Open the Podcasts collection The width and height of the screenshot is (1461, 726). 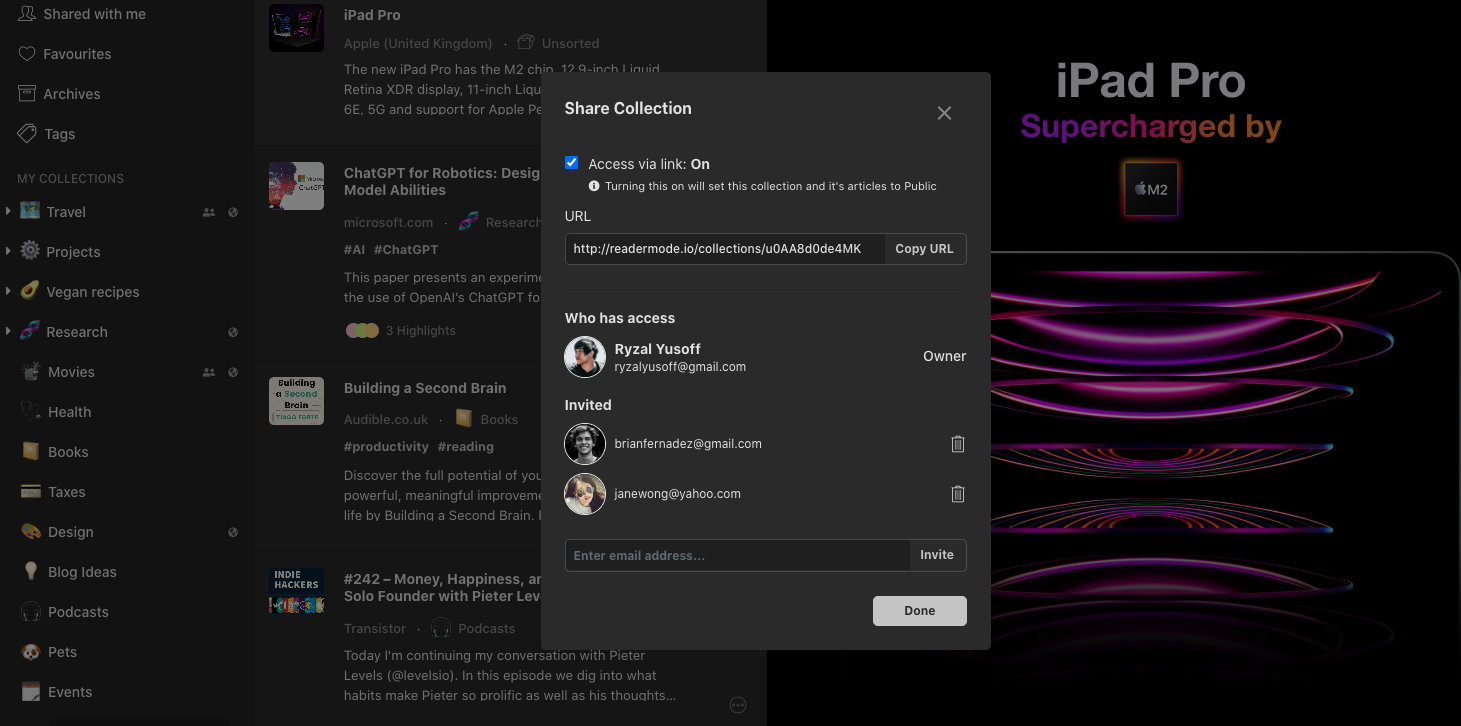(78, 612)
